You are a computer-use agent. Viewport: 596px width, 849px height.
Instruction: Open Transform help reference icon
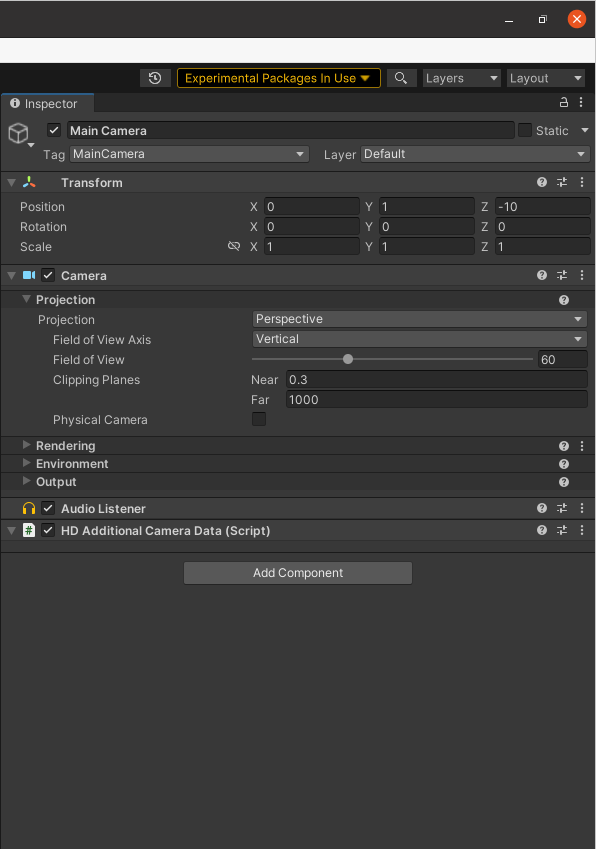coord(542,182)
